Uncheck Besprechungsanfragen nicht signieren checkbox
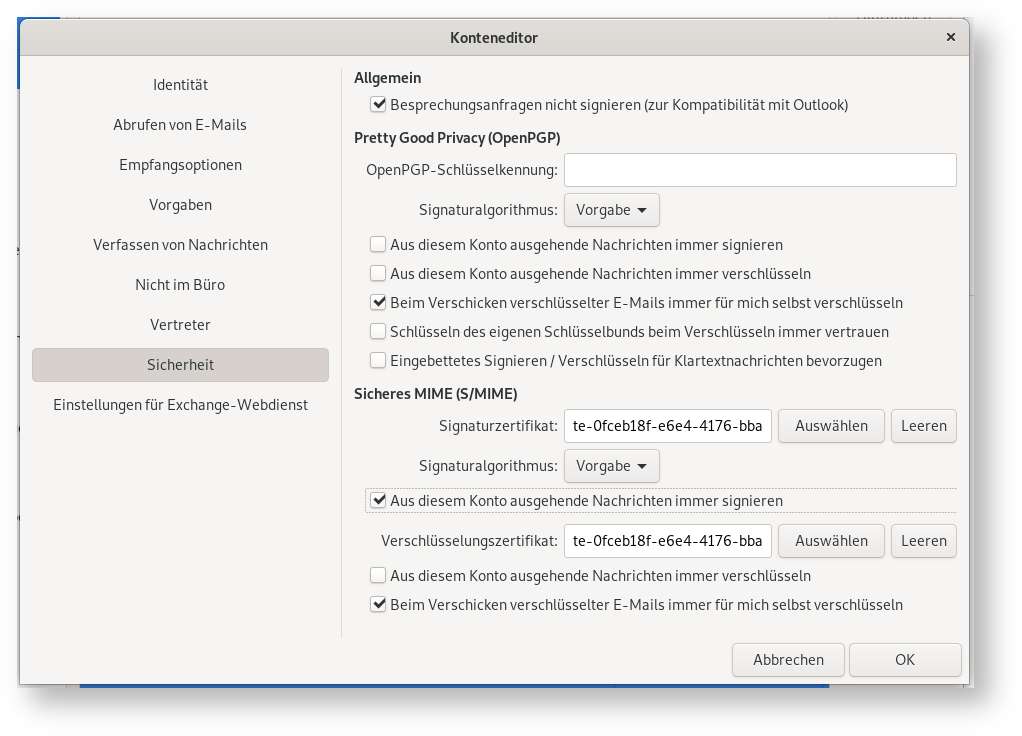Viewport: 1022px width, 736px height. point(378,104)
